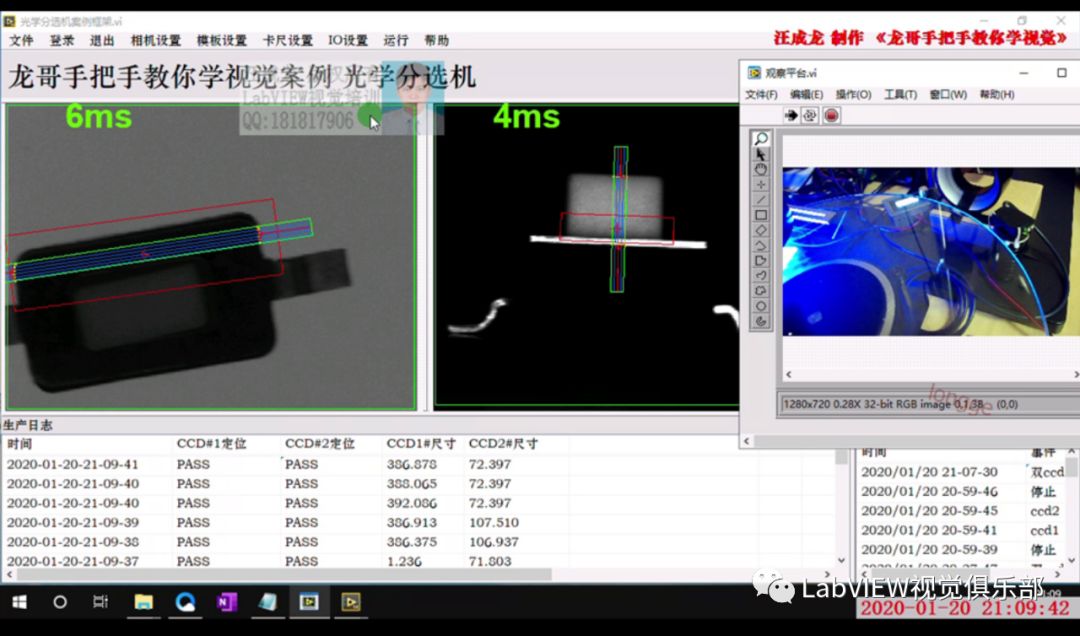
Task: Click the CCD#2定位 column header
Action: (320, 444)
